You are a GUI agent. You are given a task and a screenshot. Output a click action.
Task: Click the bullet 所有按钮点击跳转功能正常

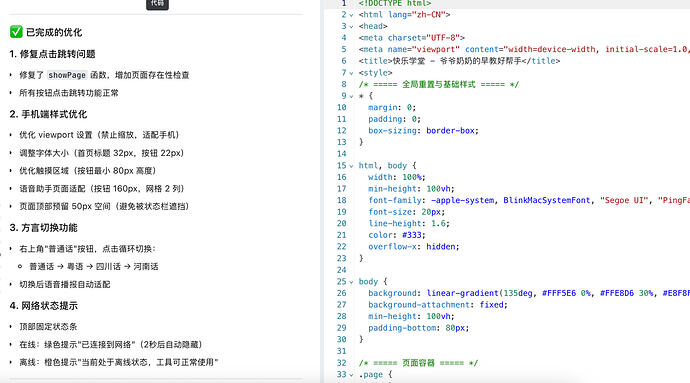[69, 93]
